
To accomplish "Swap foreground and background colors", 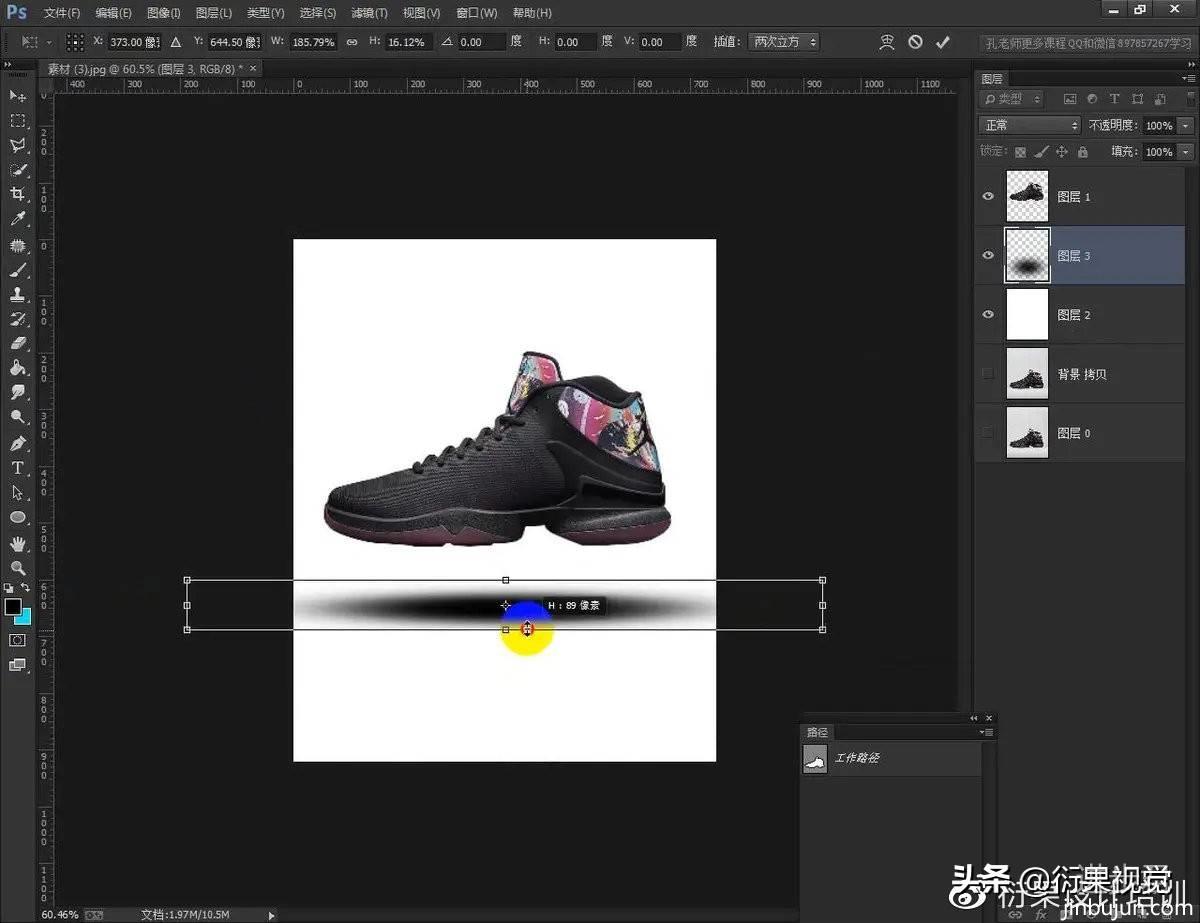I will click(26, 588).
